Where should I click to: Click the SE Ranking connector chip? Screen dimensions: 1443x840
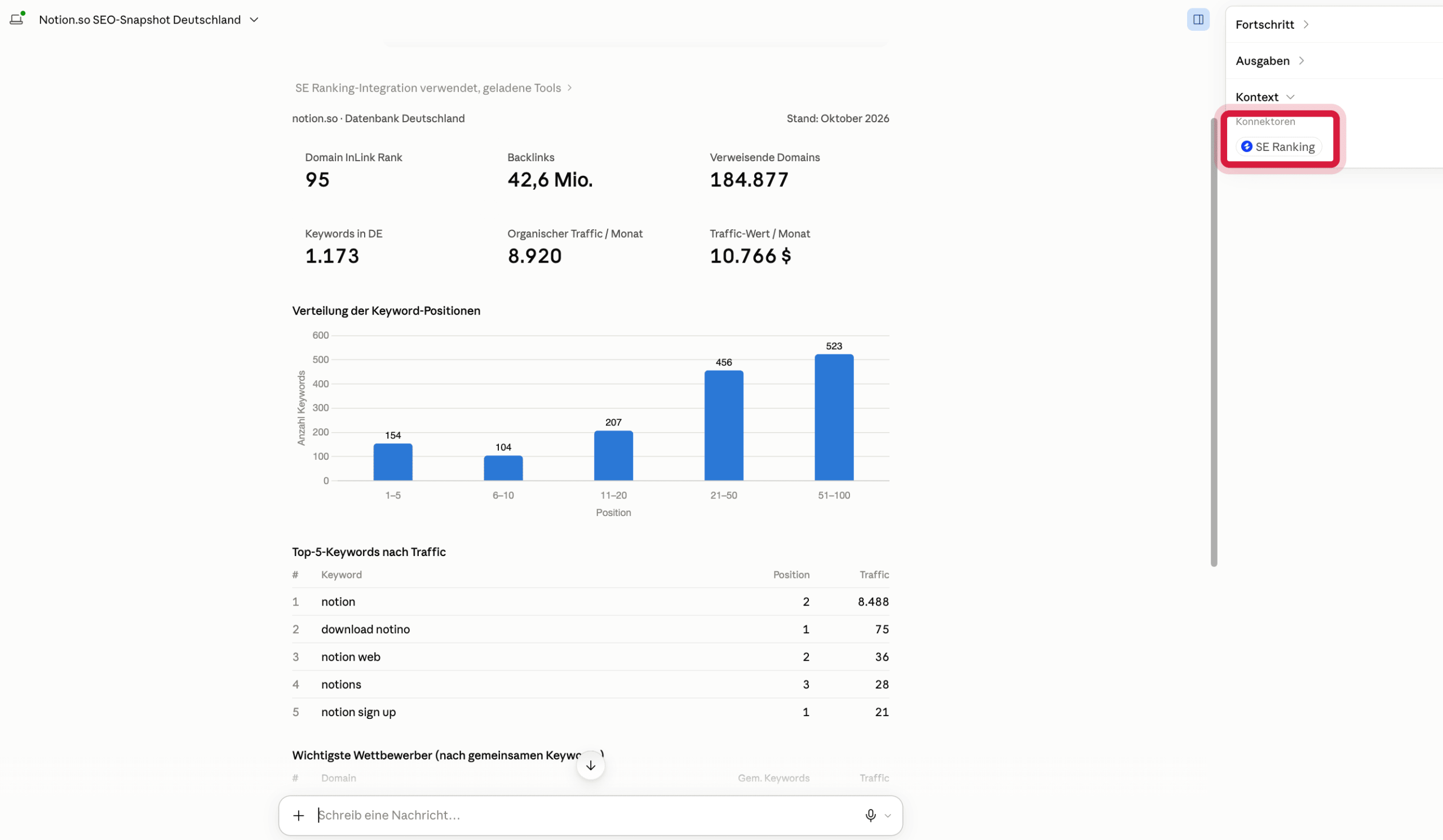click(1278, 146)
